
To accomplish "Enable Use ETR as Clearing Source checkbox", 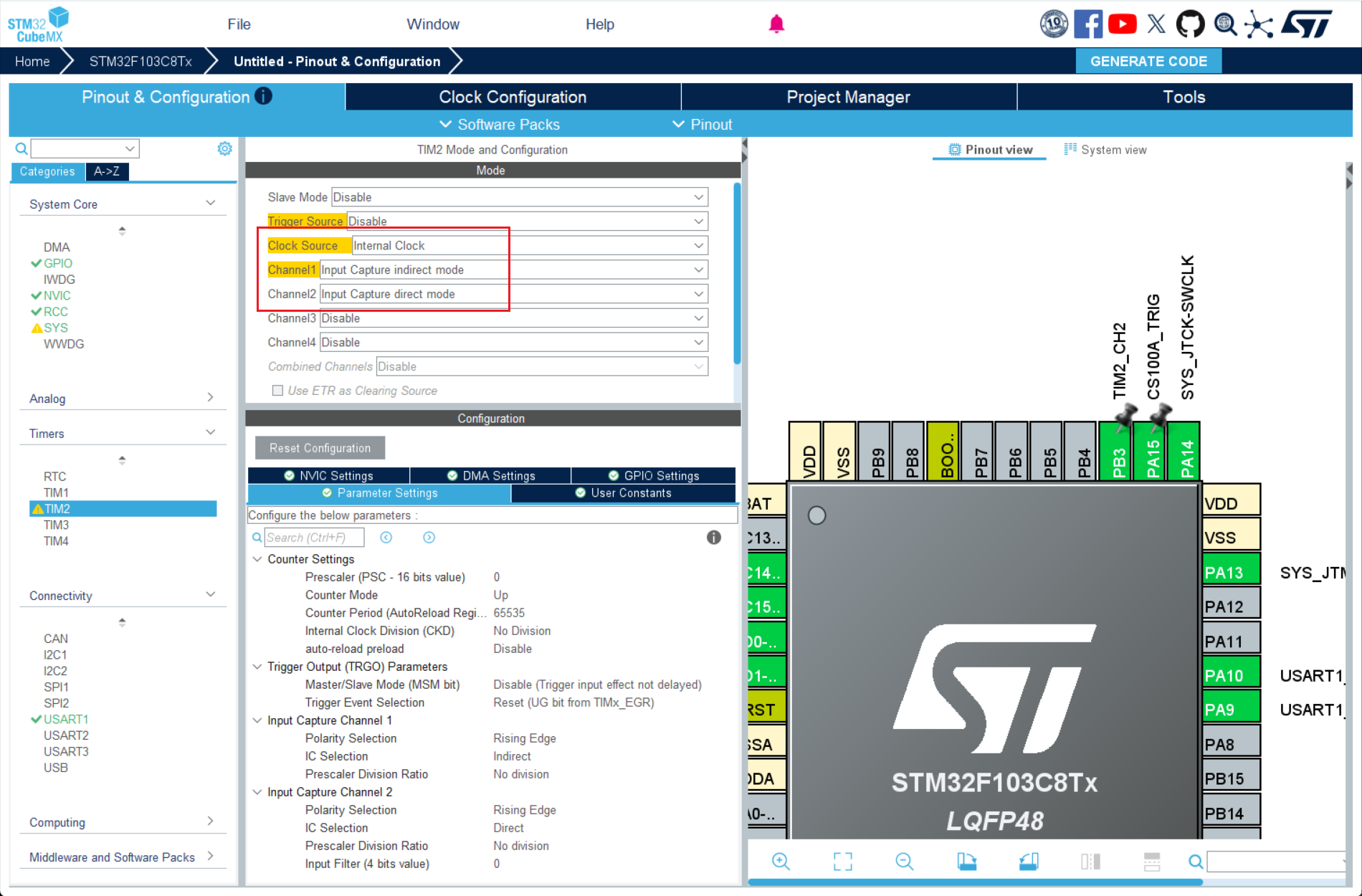I will point(277,391).
